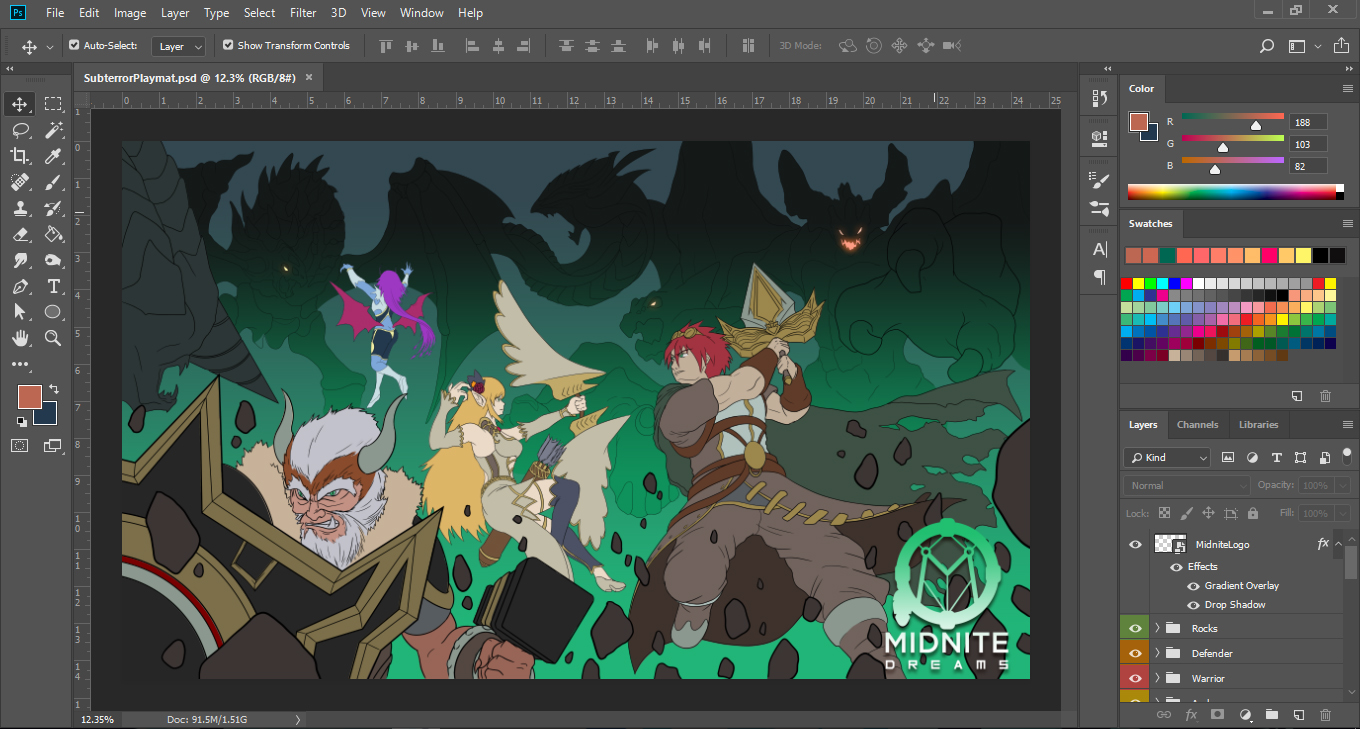1360x729 pixels.
Task: Click the foreground color swatch in toolbar
Action: point(29,395)
